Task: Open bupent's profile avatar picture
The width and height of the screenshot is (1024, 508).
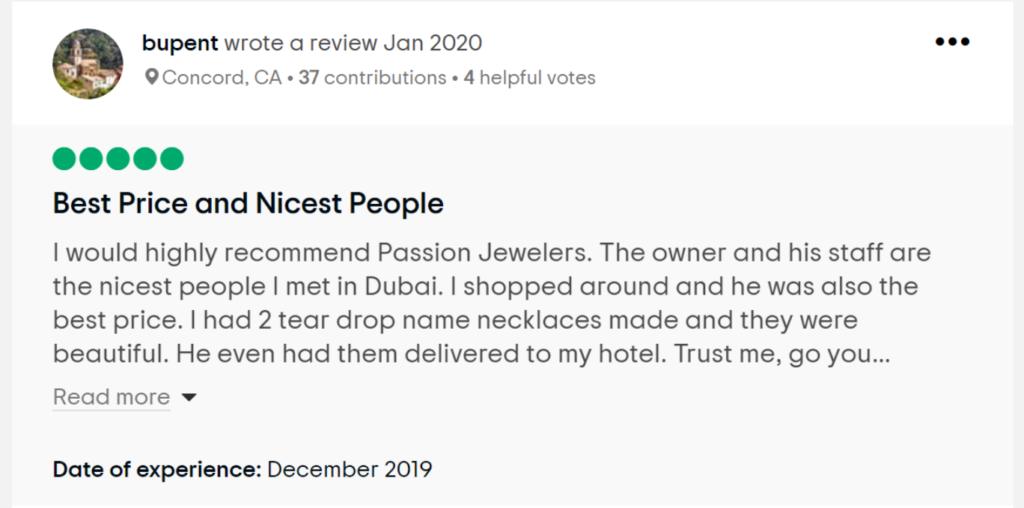Action: (86, 64)
